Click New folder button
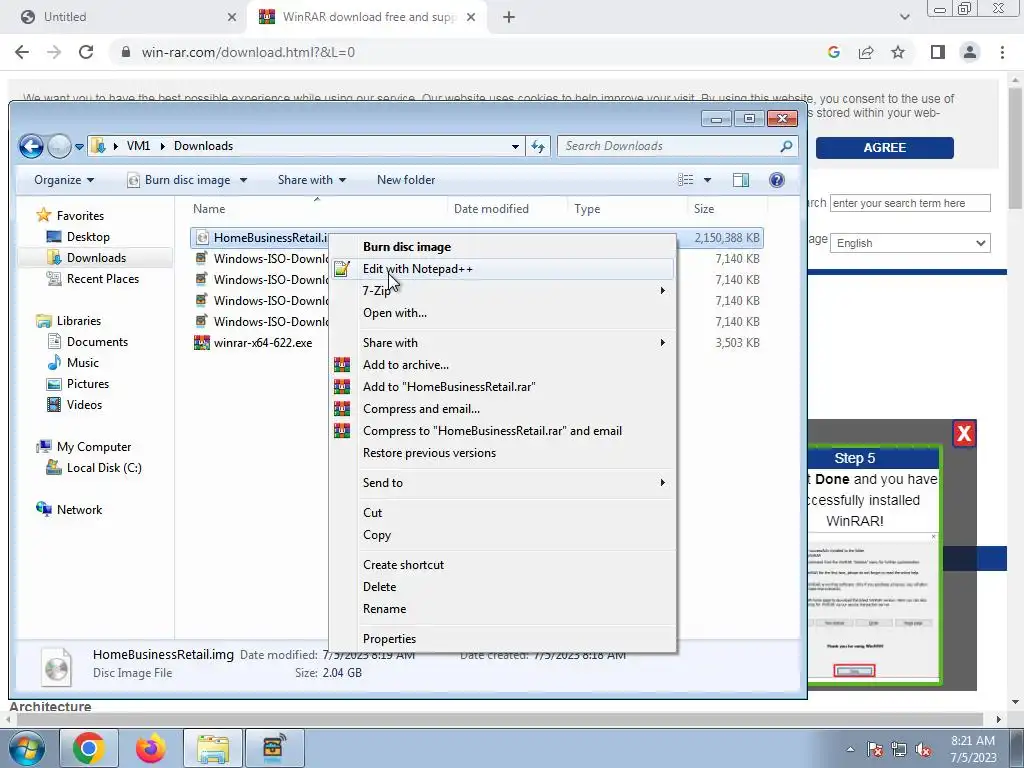The width and height of the screenshot is (1024, 768). tap(406, 180)
